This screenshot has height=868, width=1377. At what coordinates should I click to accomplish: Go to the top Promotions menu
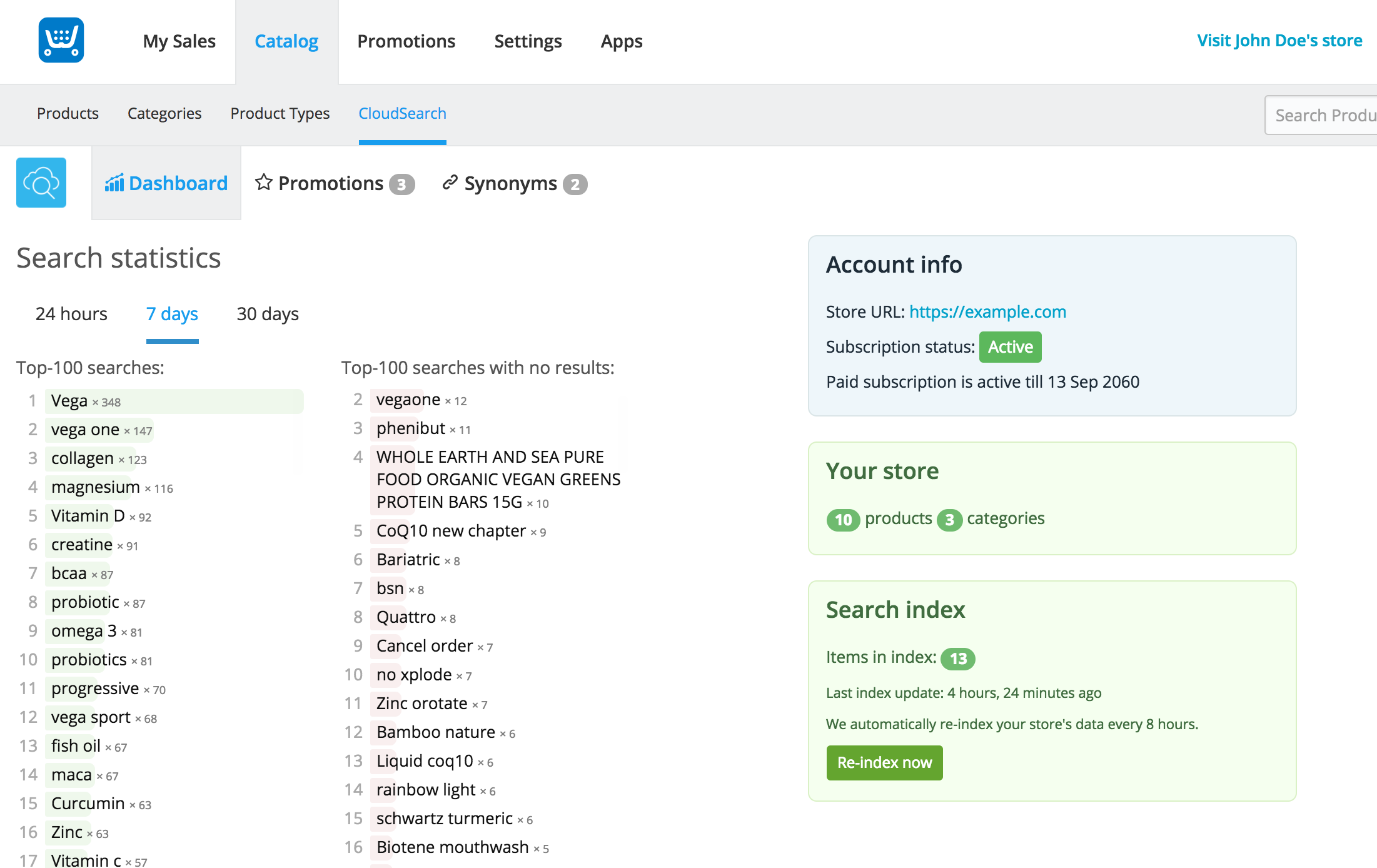coord(406,41)
